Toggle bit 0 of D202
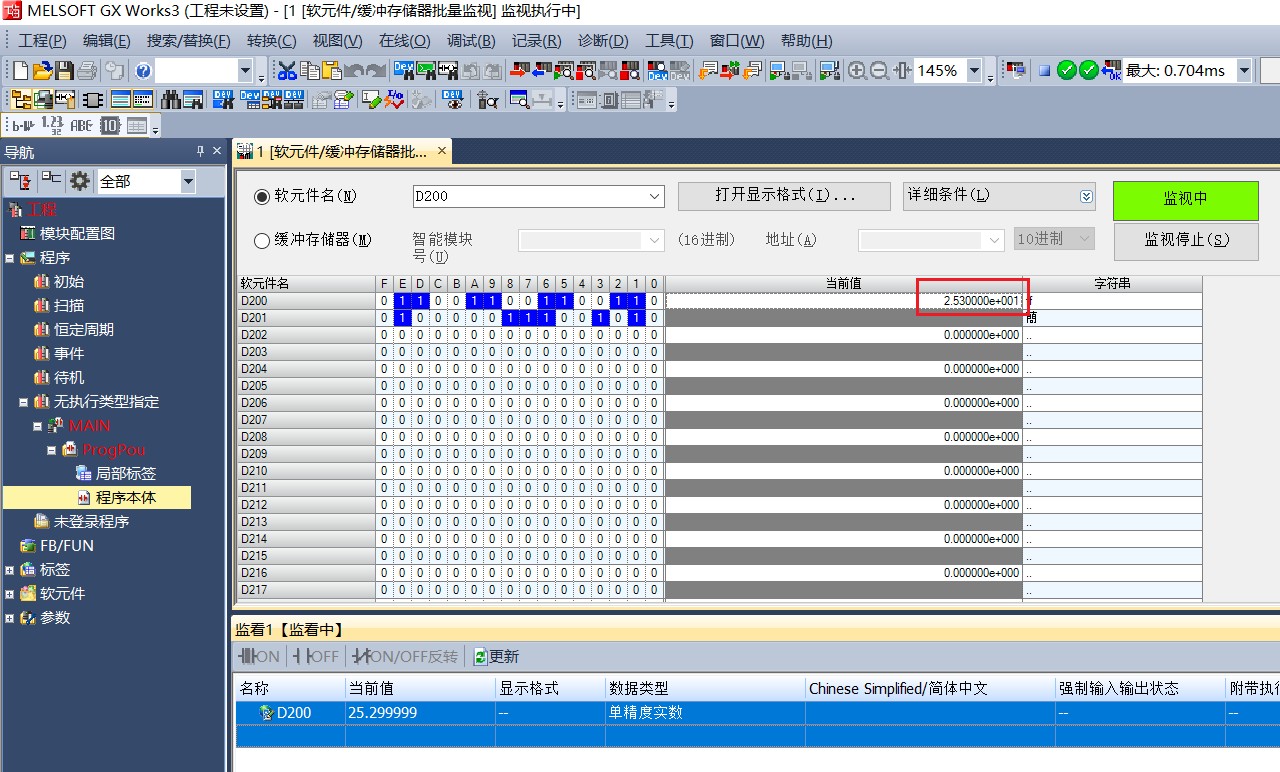This screenshot has height=772, width=1280. coord(654,335)
